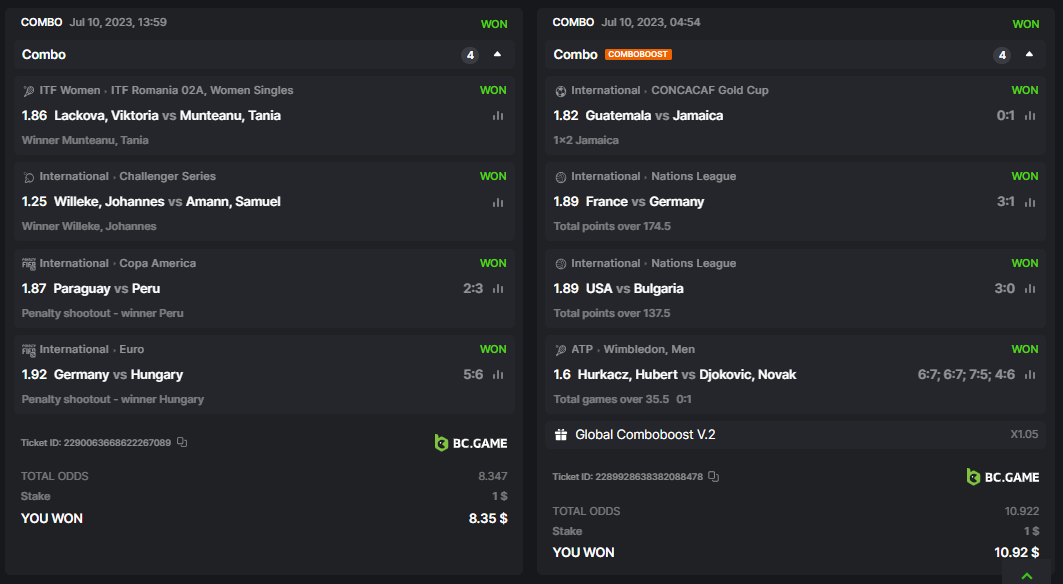This screenshot has width=1063, height=584.
Task: Click BC.GAME logo on right ticket
Action: tap(1003, 477)
